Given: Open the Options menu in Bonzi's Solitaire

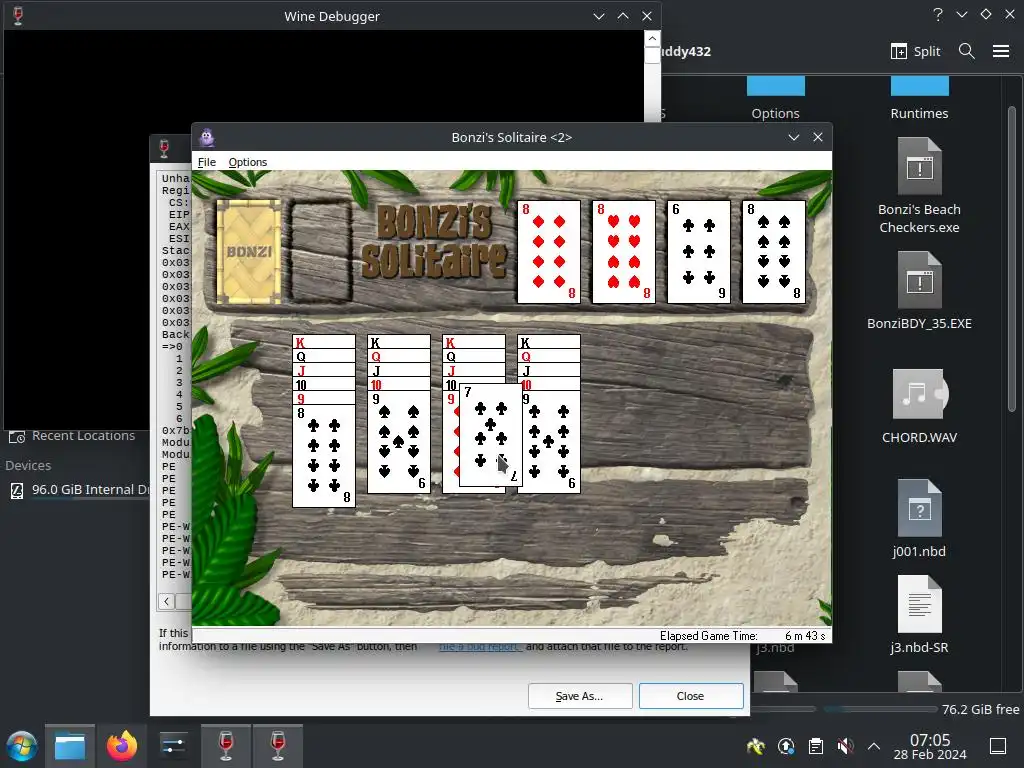Looking at the screenshot, I should point(248,162).
